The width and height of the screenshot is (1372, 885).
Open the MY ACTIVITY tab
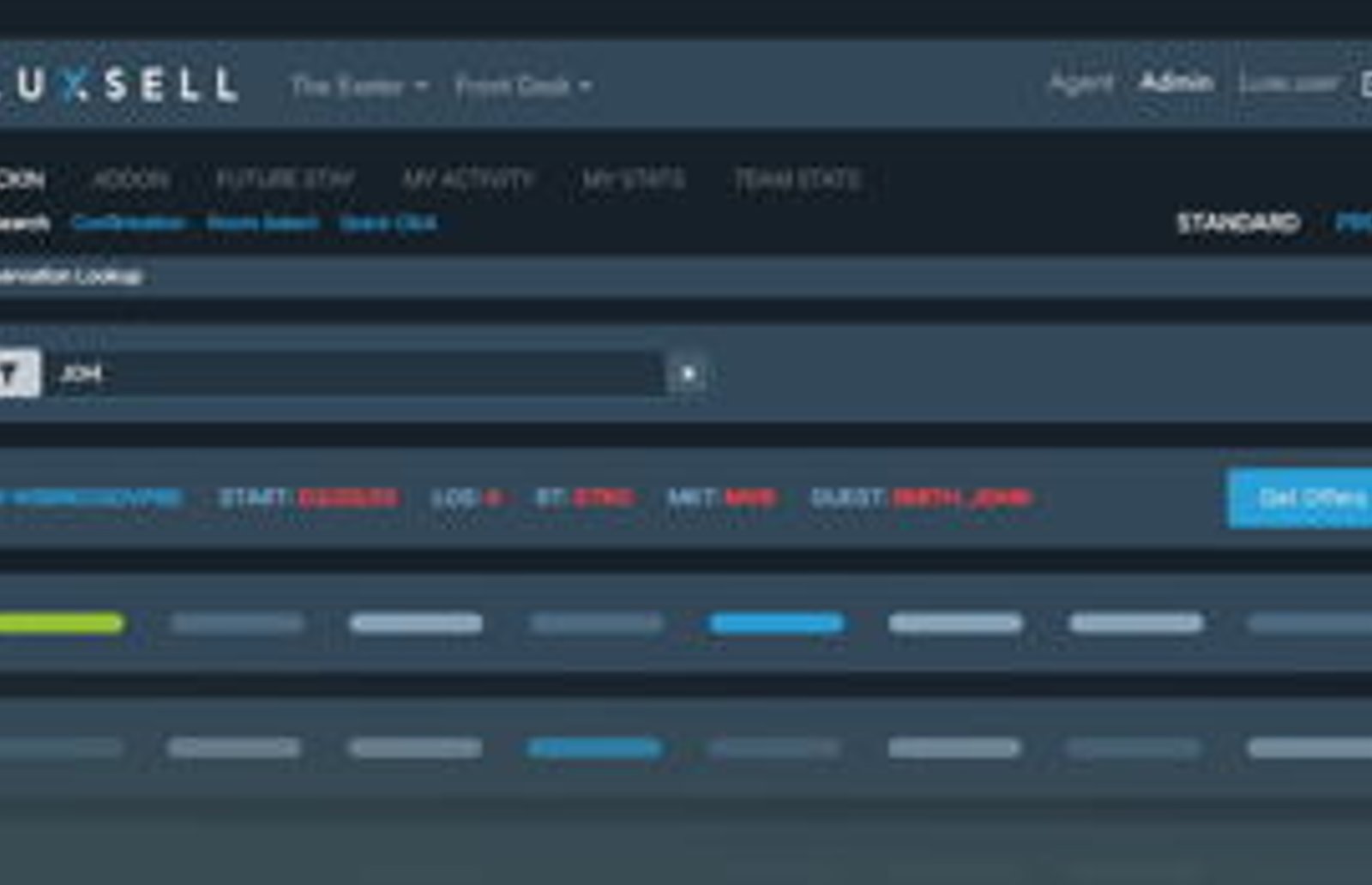click(x=468, y=179)
